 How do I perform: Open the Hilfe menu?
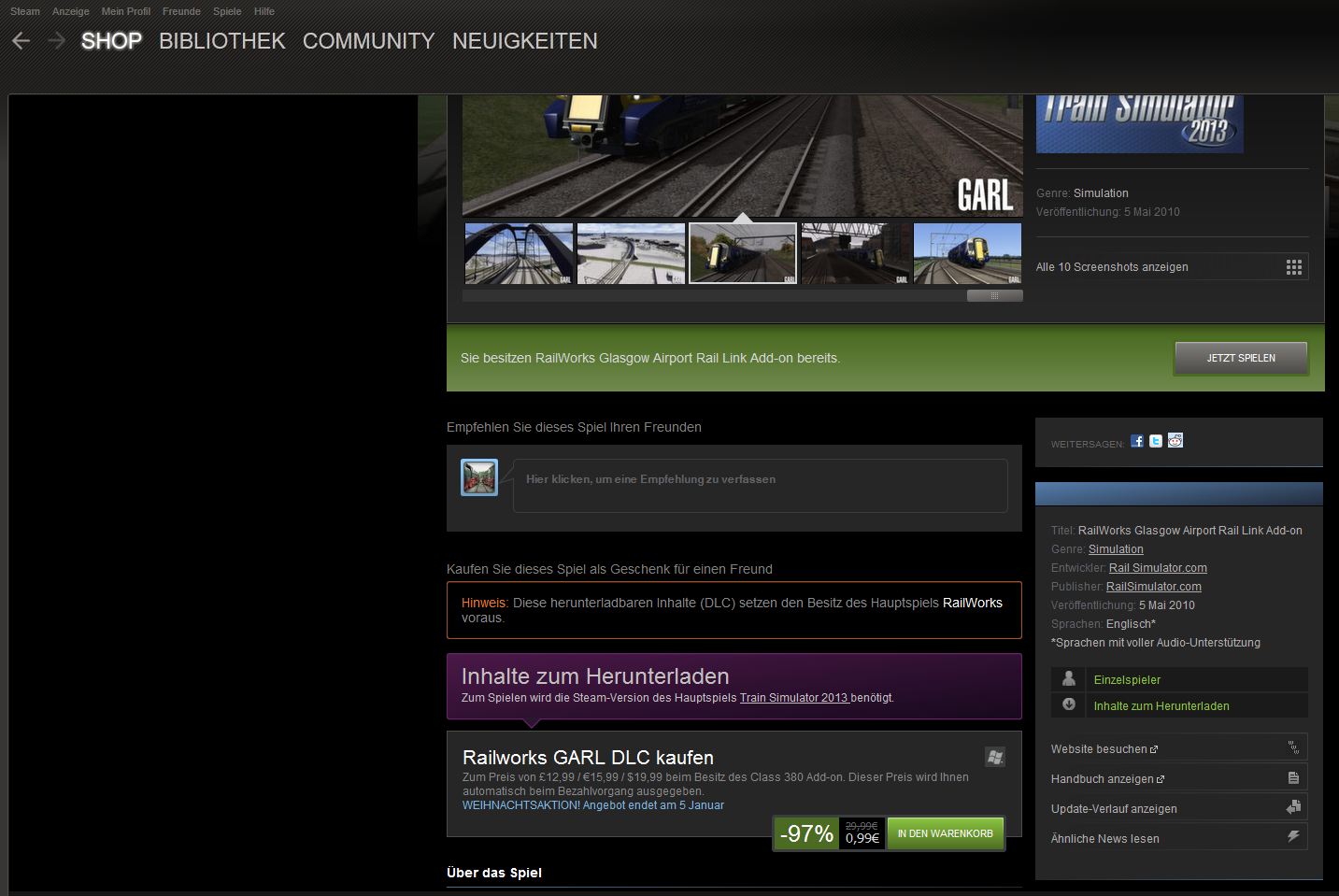click(x=264, y=11)
